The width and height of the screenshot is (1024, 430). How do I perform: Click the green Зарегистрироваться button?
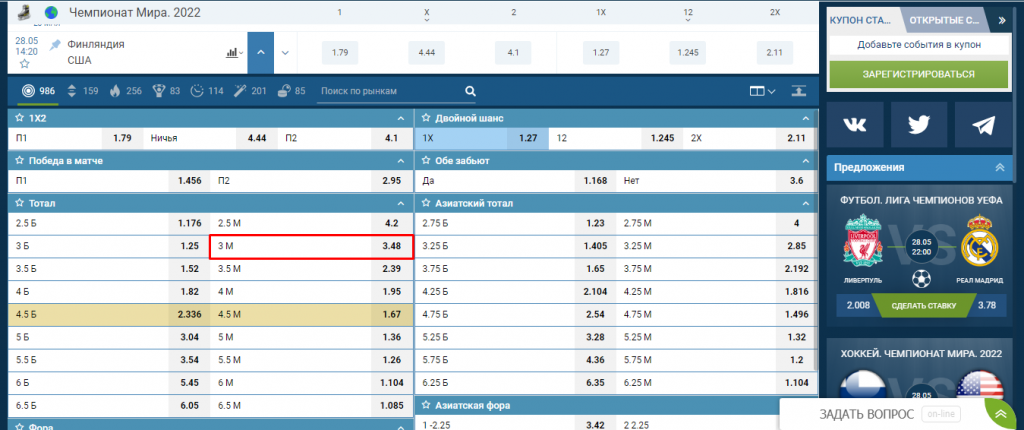pyautogui.click(x=917, y=73)
